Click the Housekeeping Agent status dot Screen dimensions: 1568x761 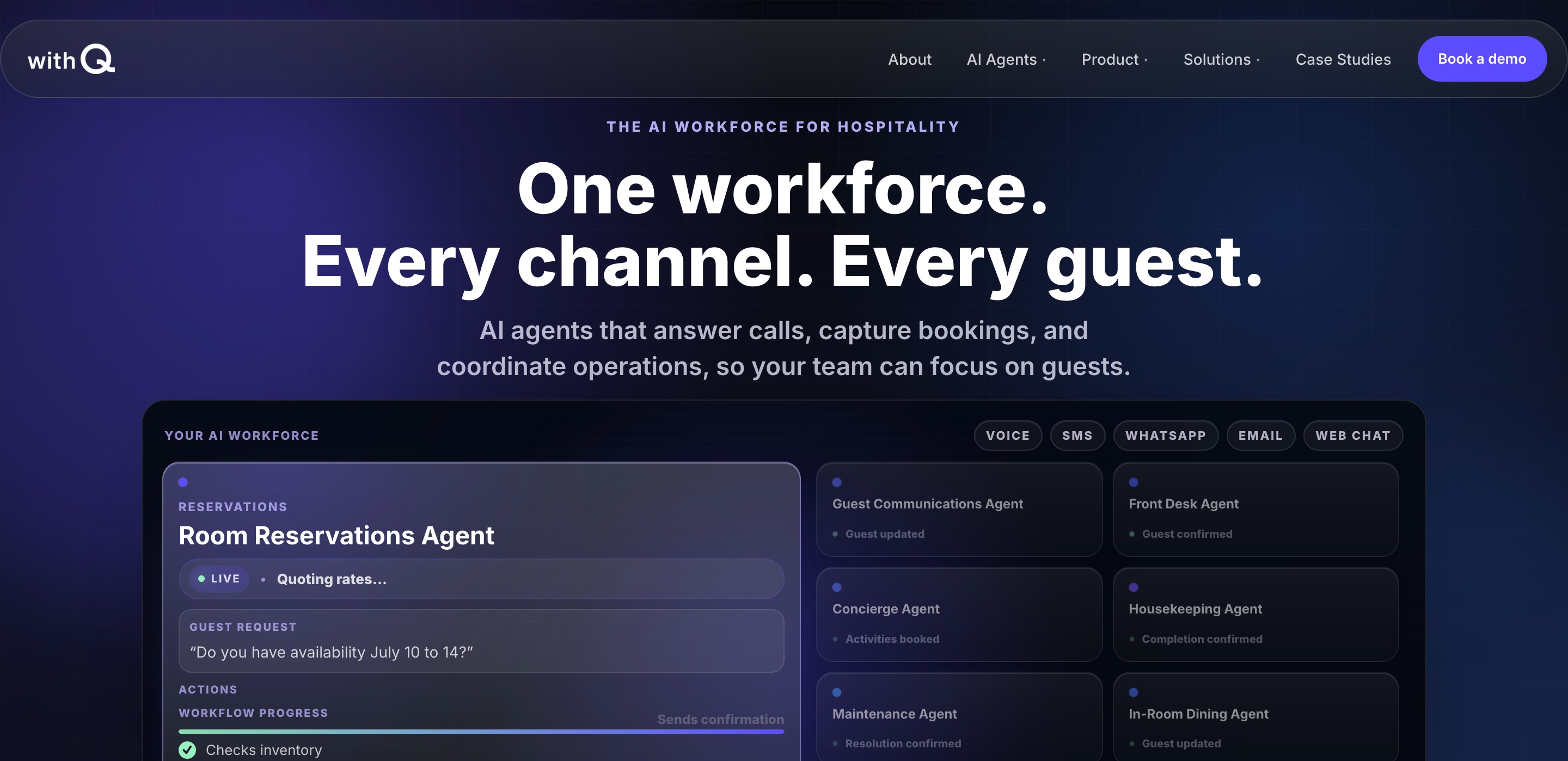[1134, 587]
